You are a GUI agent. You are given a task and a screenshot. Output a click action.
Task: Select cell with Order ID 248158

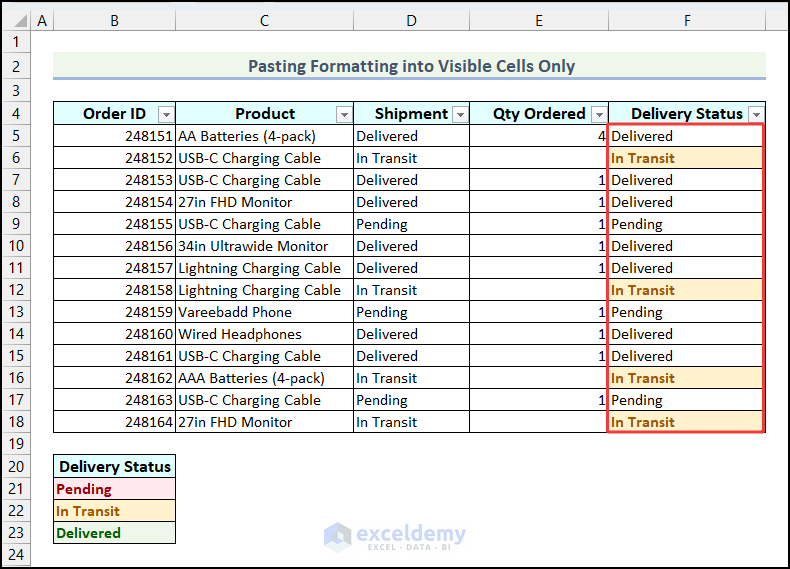(114, 290)
